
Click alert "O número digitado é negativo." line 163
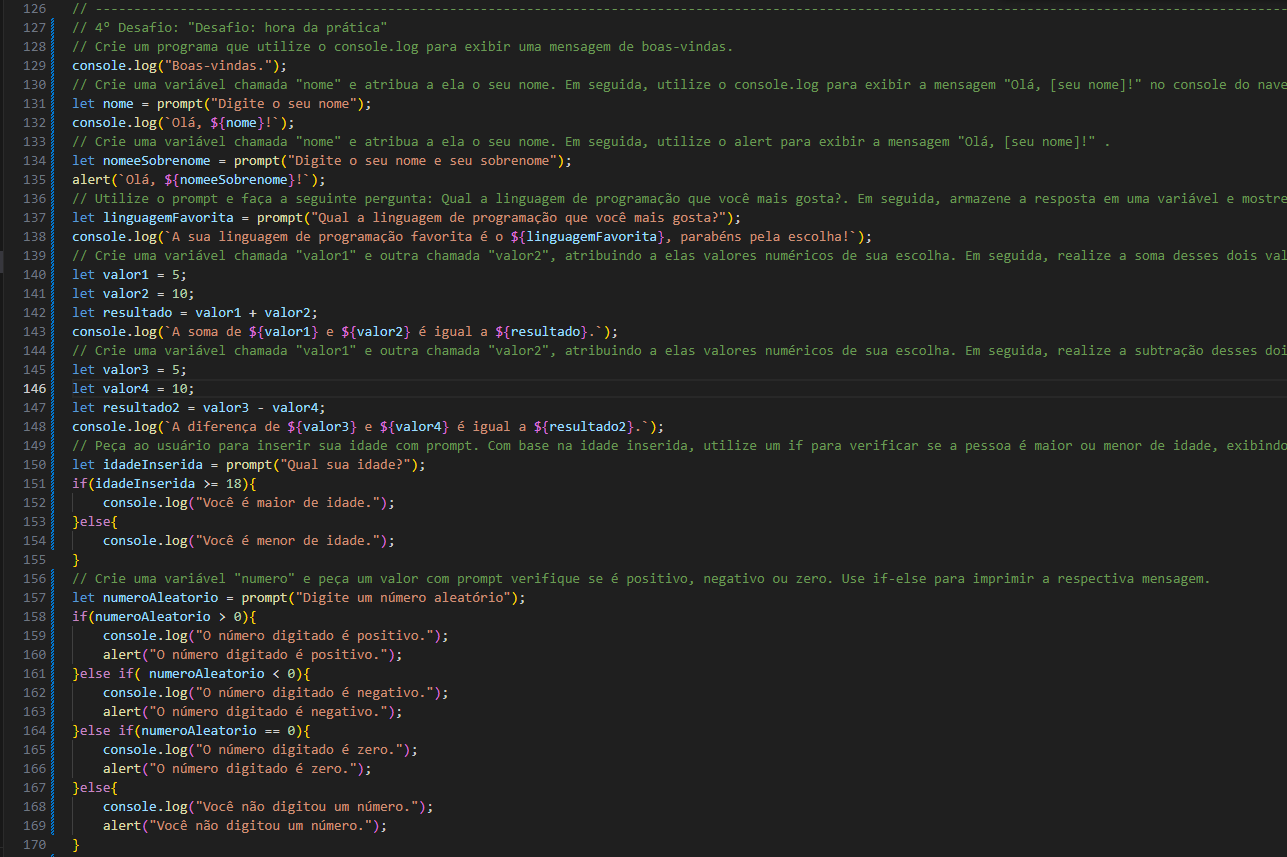tap(253, 712)
